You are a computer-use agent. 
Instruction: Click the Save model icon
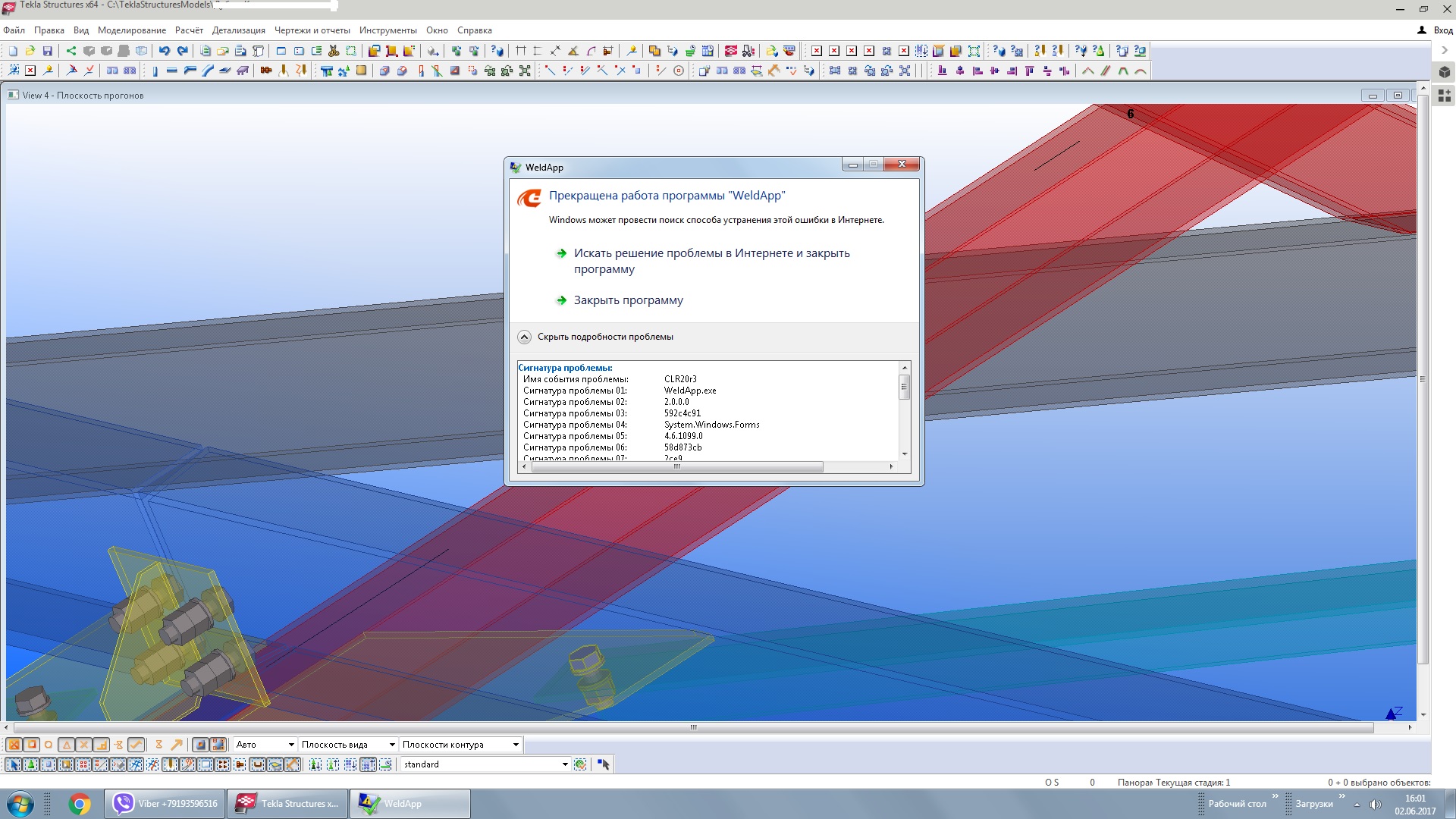tap(47, 51)
